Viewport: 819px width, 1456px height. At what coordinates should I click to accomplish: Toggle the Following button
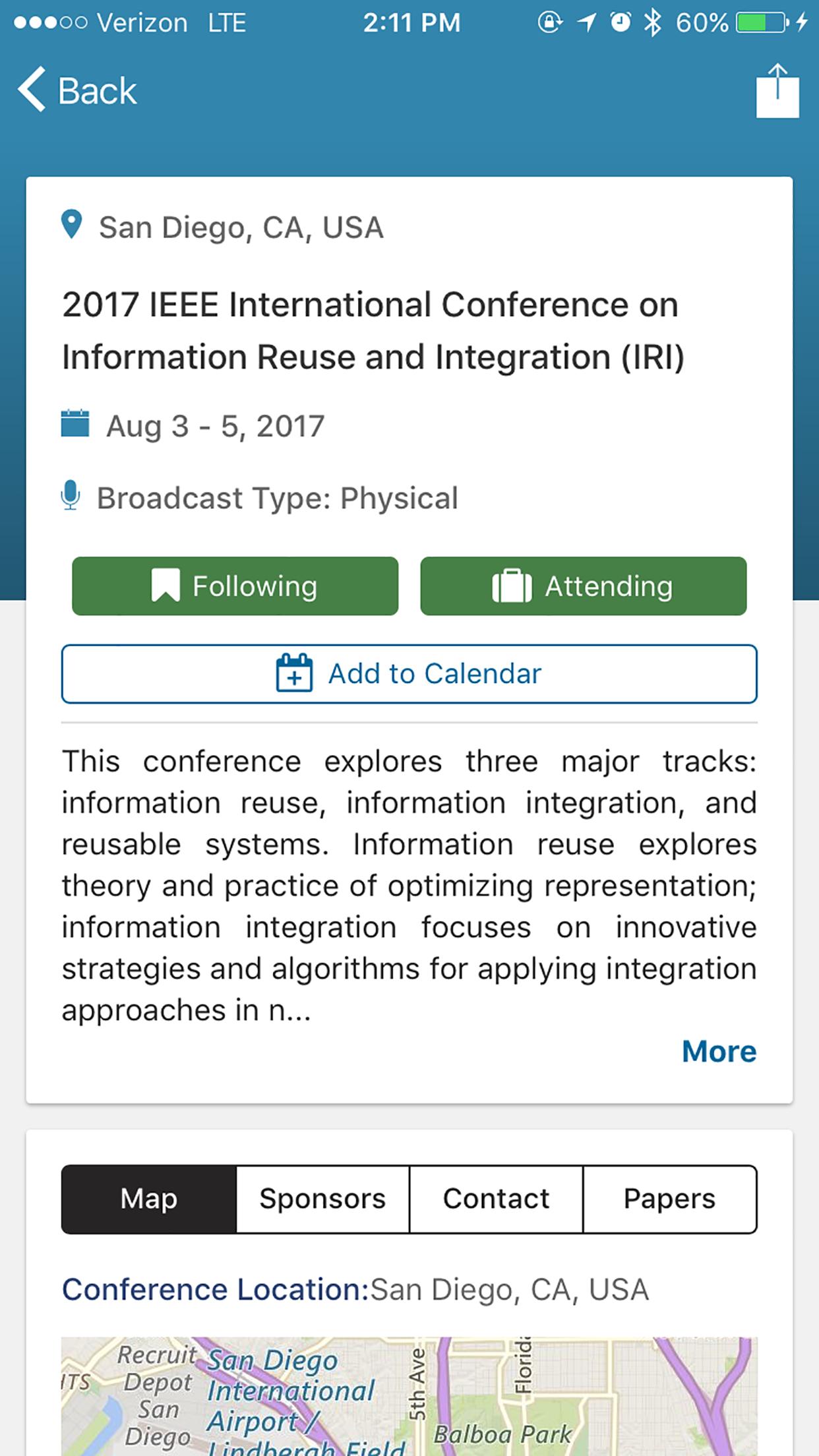click(x=235, y=586)
